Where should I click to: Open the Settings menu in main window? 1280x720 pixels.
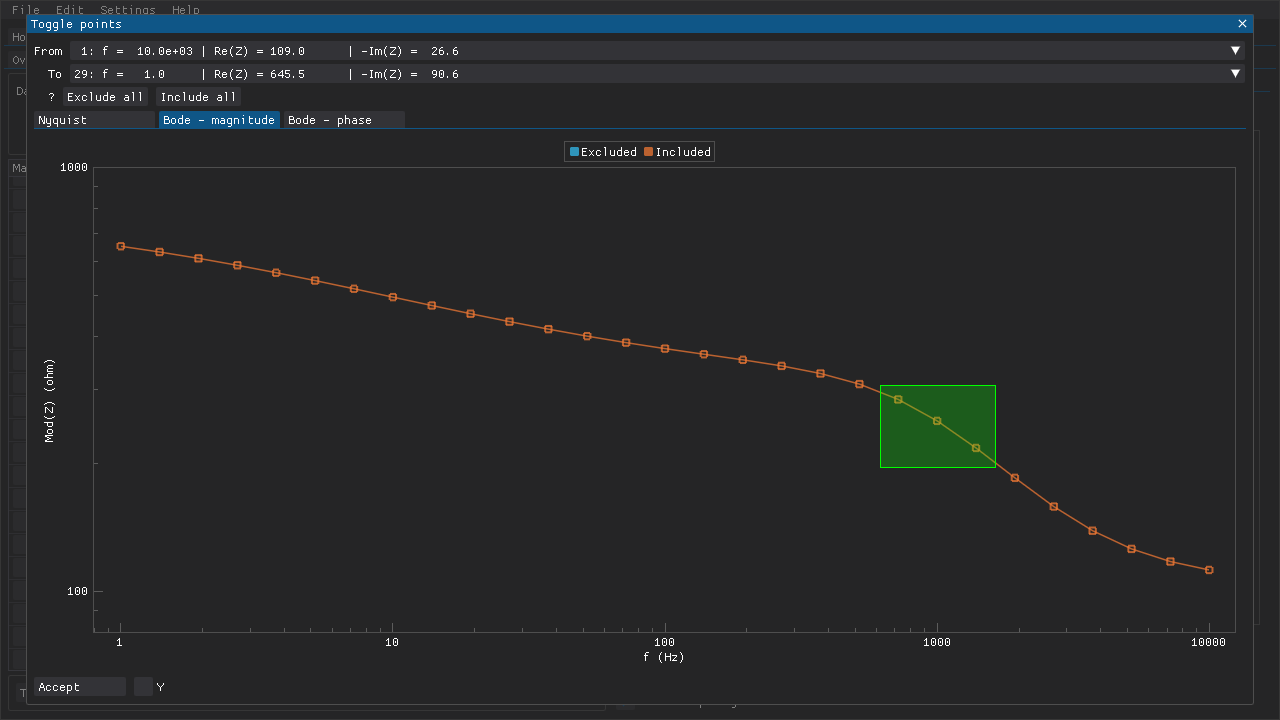click(128, 10)
